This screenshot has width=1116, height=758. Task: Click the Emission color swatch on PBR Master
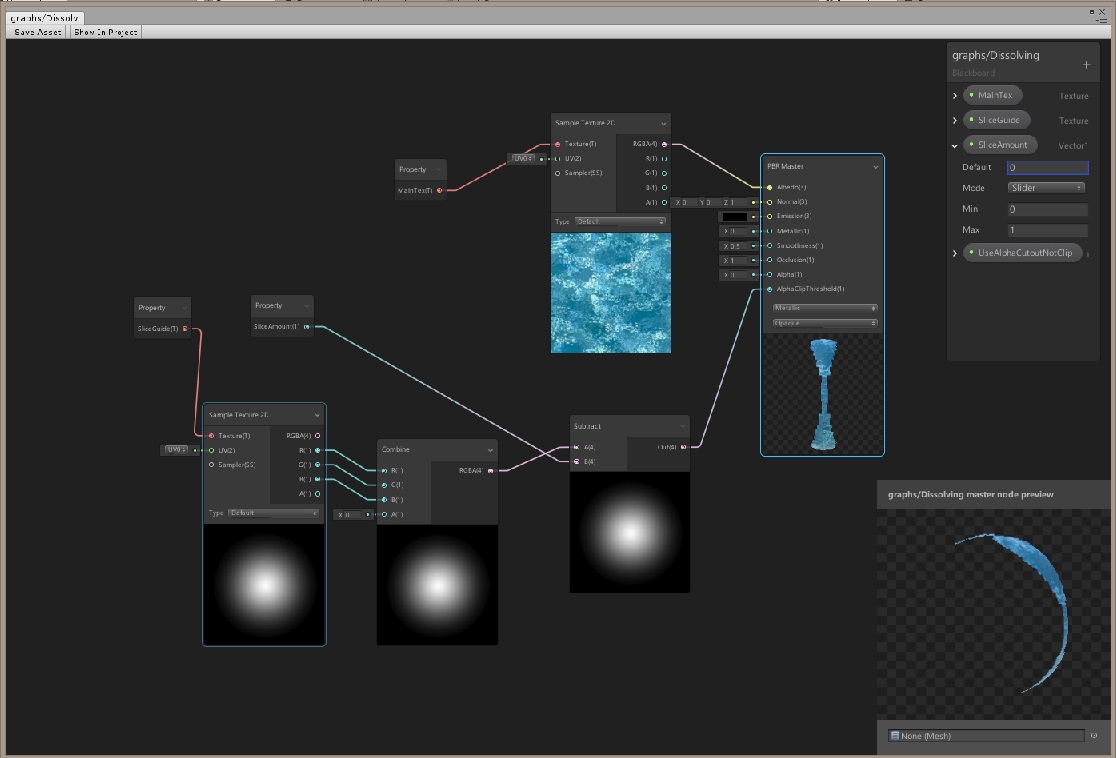point(737,216)
